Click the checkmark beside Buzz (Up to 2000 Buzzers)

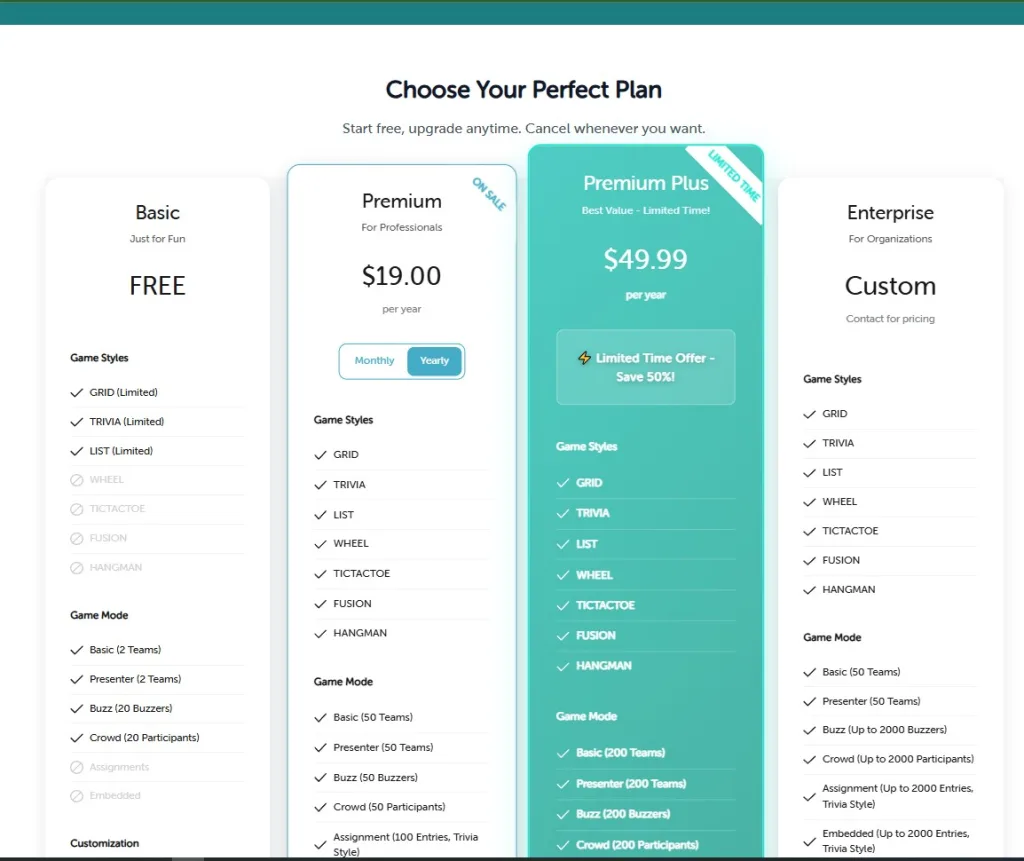[x=810, y=730]
